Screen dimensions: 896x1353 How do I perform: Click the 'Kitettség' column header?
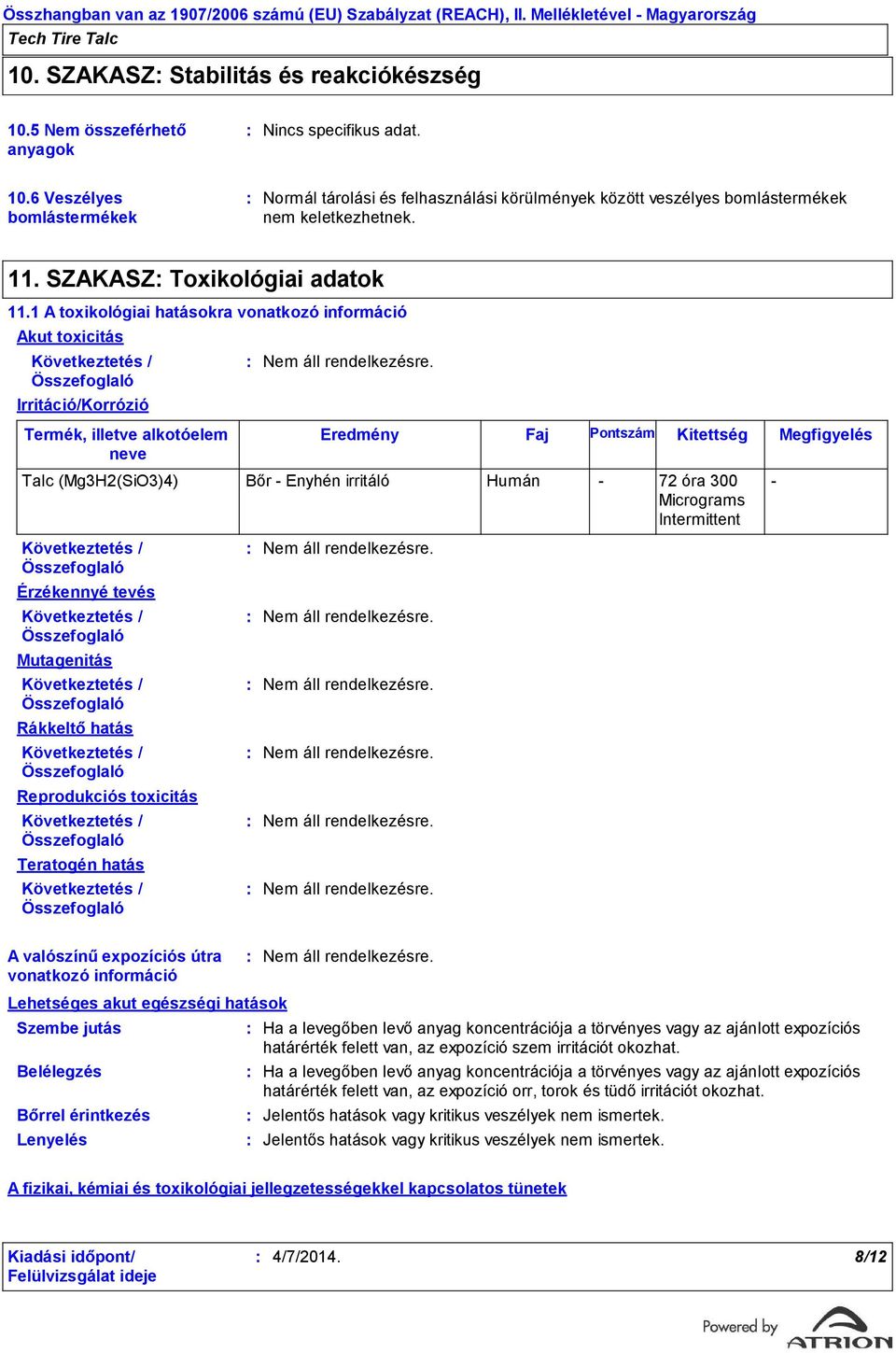click(711, 434)
